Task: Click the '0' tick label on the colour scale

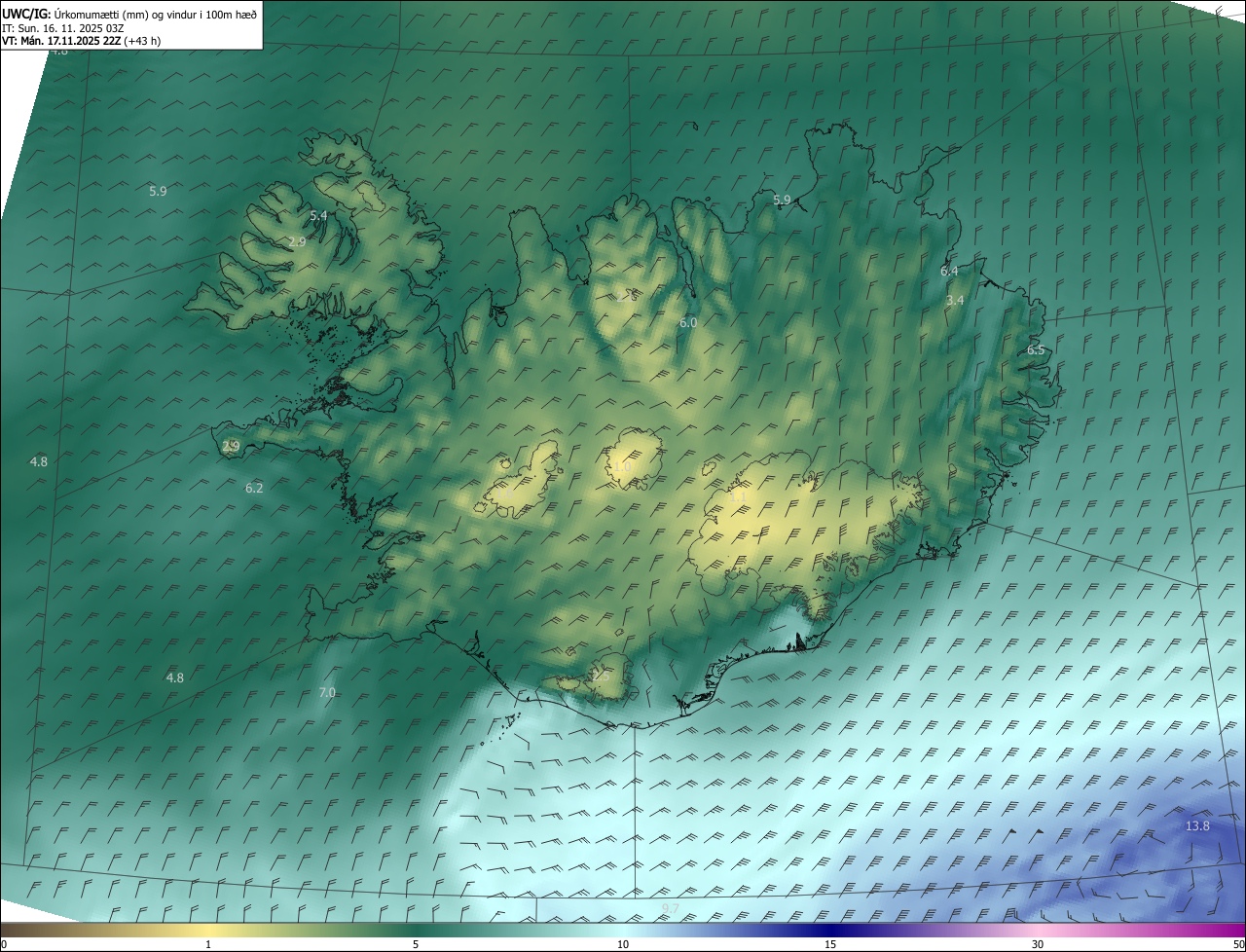Action: pos(4,944)
